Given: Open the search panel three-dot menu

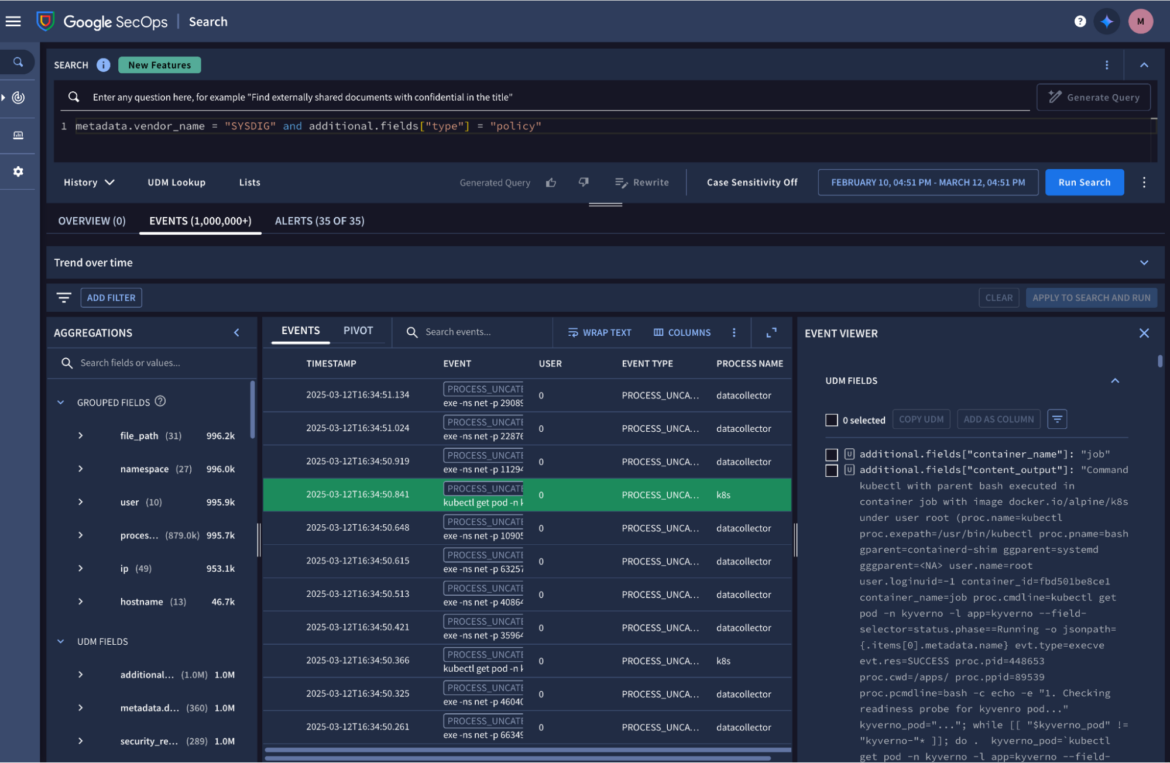Looking at the screenshot, I should [x=1107, y=65].
